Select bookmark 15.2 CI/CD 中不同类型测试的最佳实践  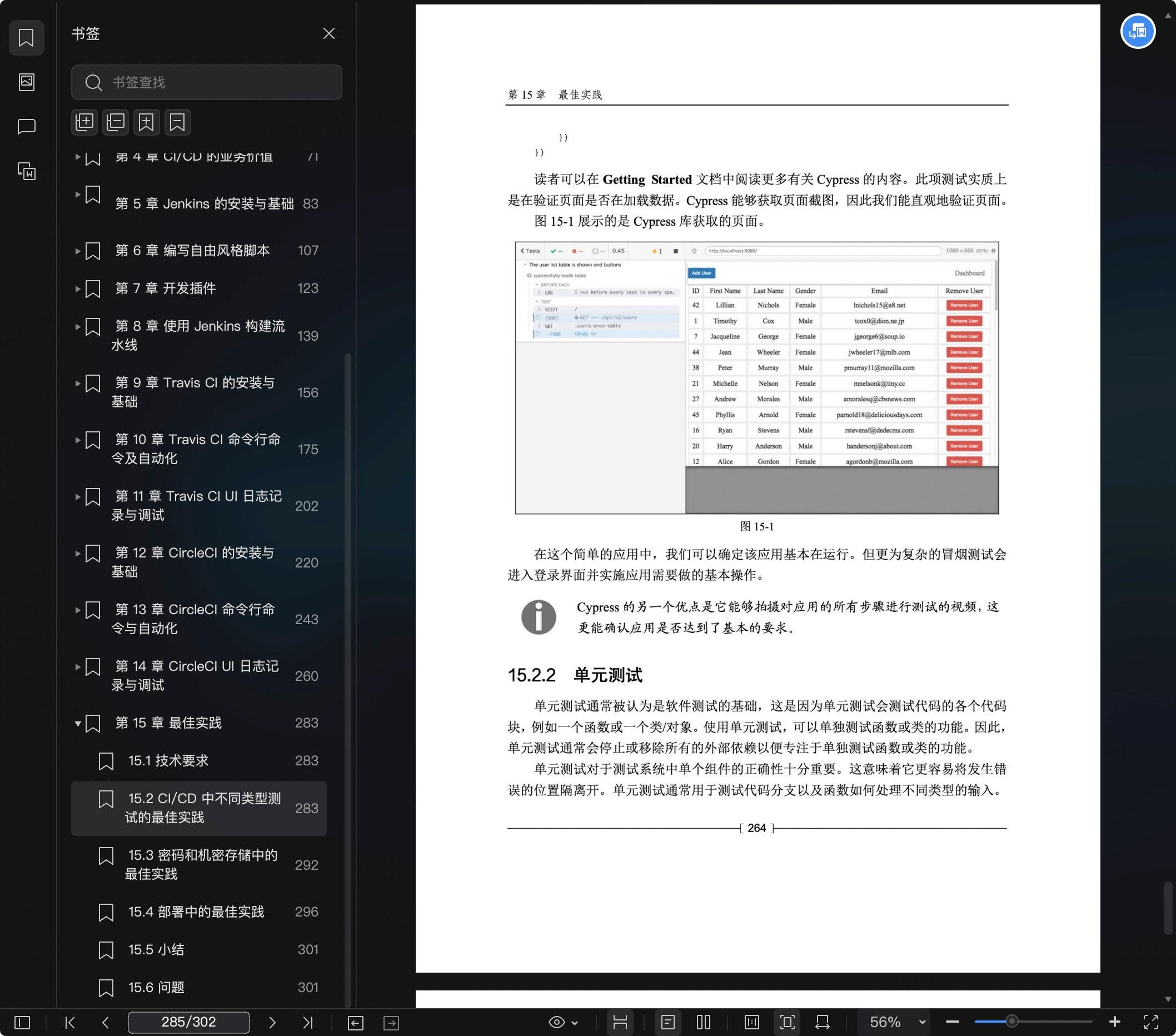198,808
